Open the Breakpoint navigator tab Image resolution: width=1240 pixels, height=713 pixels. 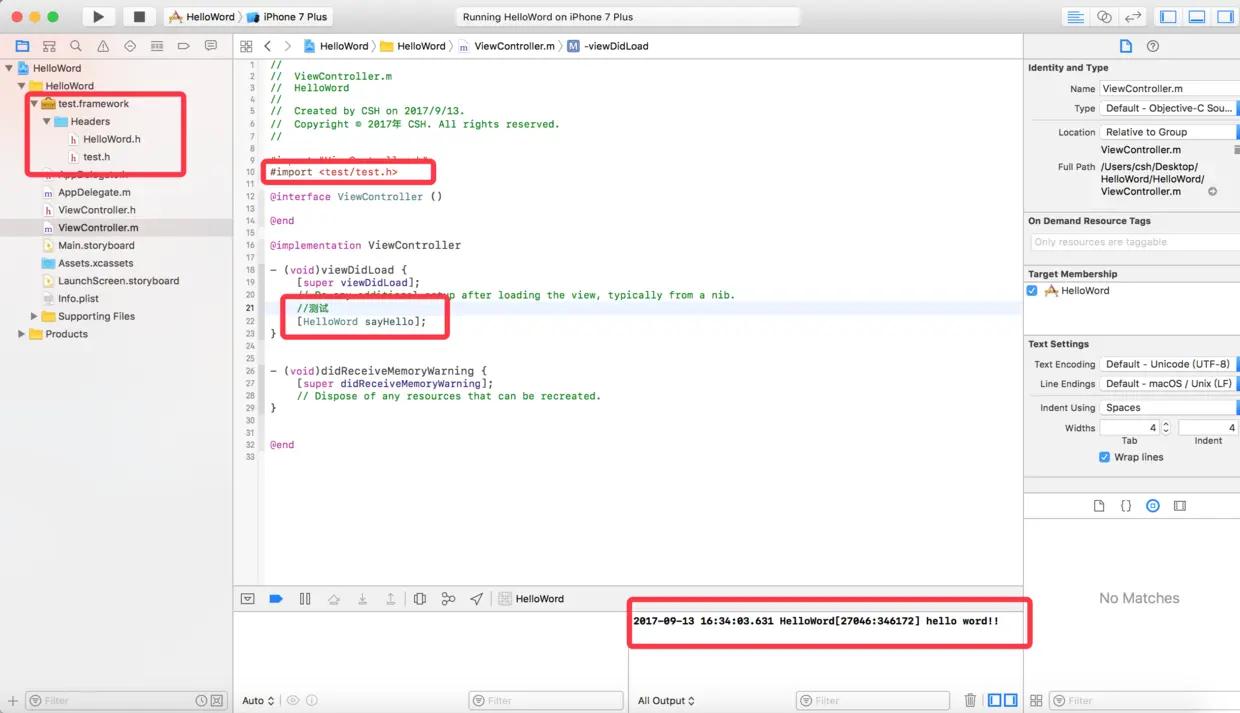pyautogui.click(x=183, y=46)
